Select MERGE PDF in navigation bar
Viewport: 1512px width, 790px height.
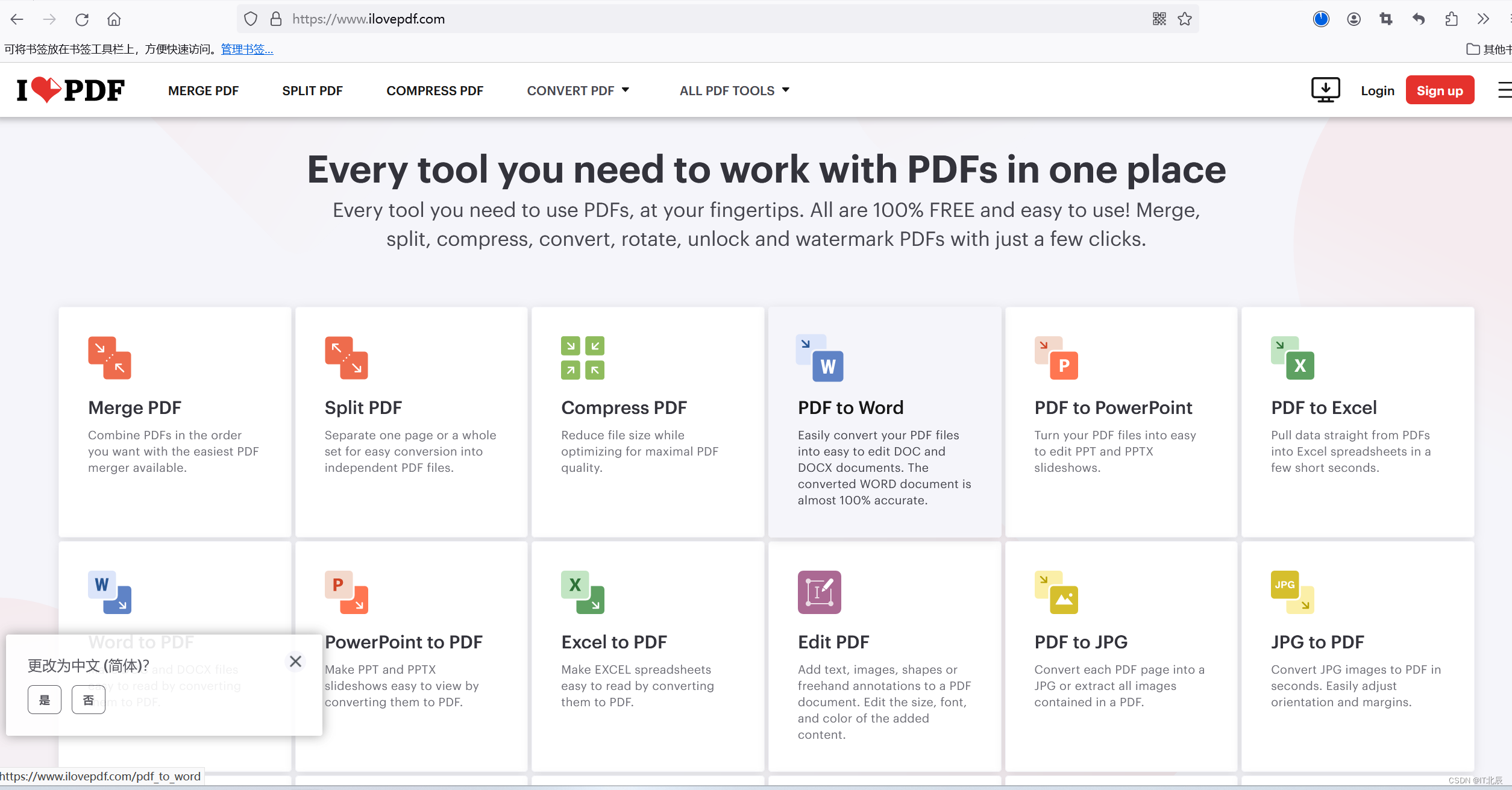point(203,90)
